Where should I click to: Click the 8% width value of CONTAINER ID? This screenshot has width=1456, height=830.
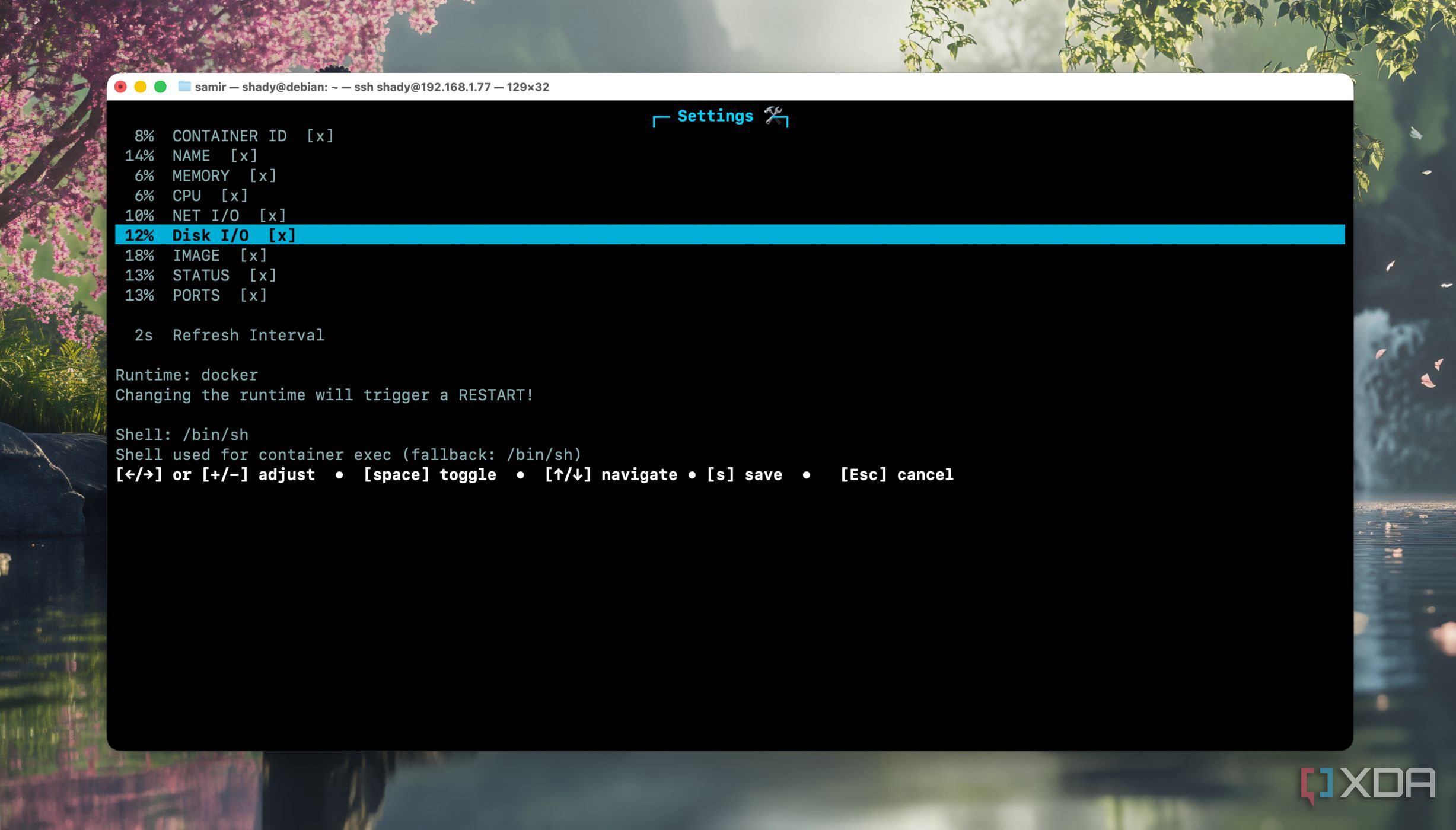click(144, 136)
